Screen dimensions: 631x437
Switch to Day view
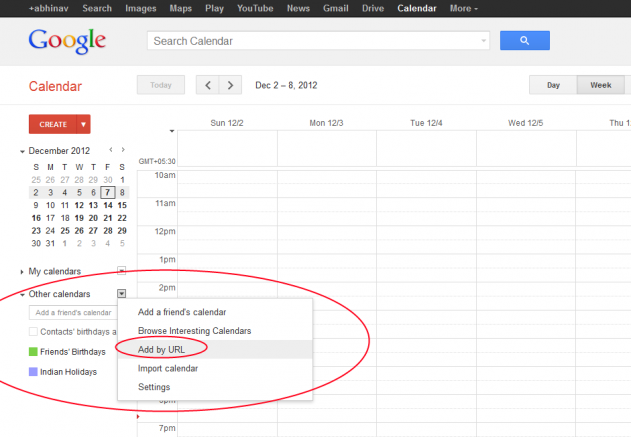coord(553,86)
